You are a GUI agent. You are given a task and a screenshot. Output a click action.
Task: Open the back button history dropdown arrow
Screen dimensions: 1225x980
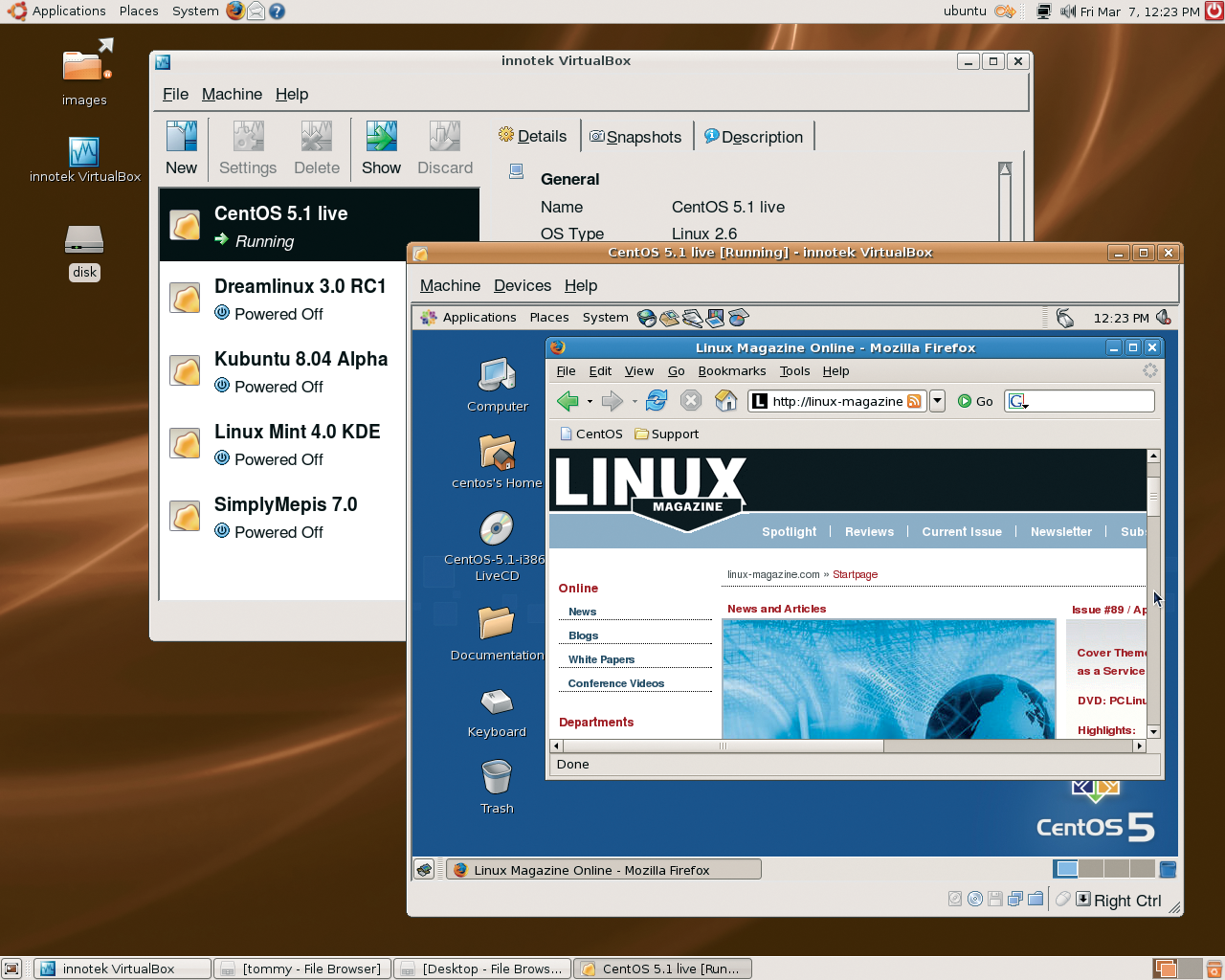pos(590,402)
